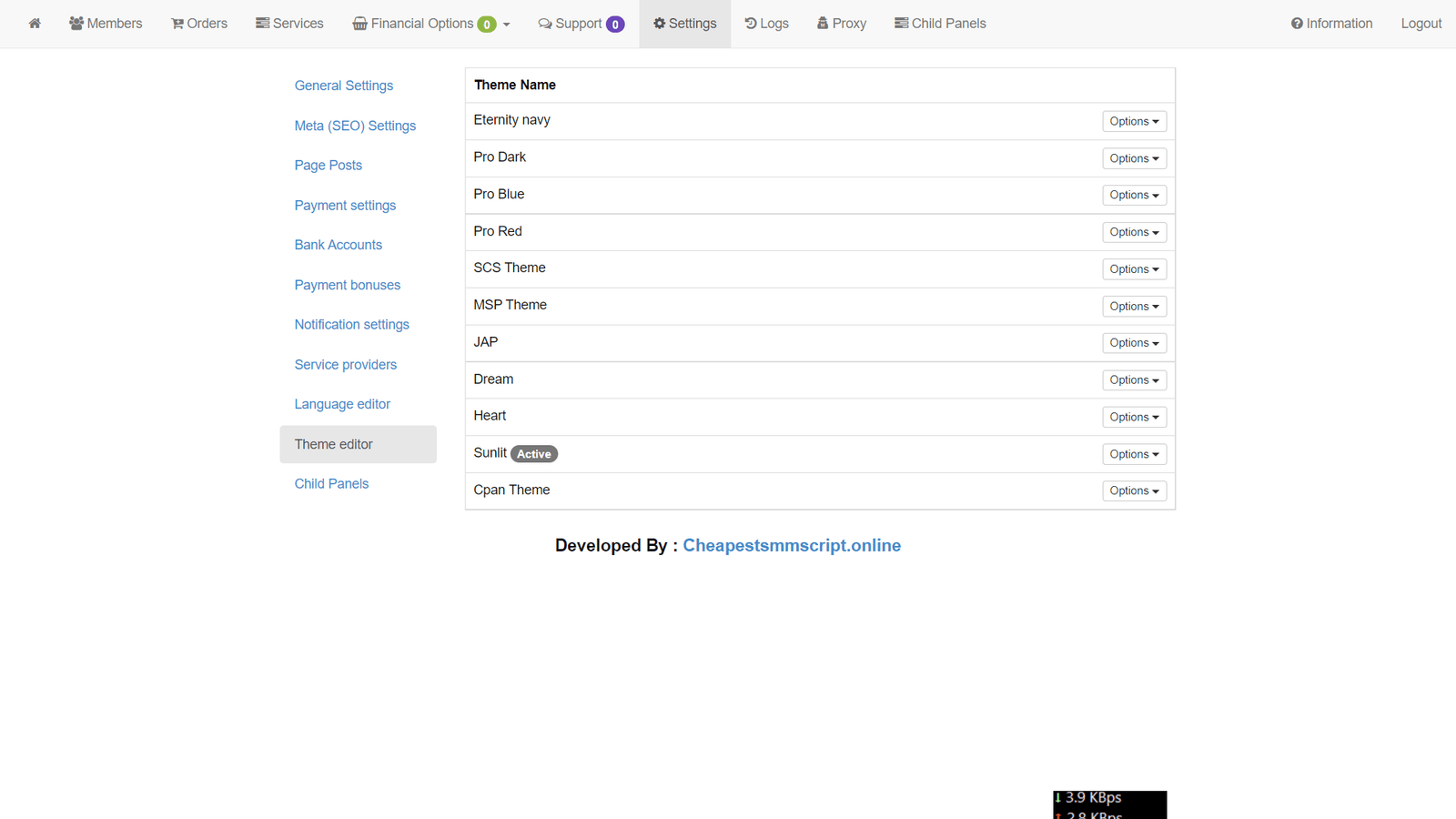Screen dimensions: 1456x819
Task: Open Services list icon in navbar
Action: click(263, 24)
